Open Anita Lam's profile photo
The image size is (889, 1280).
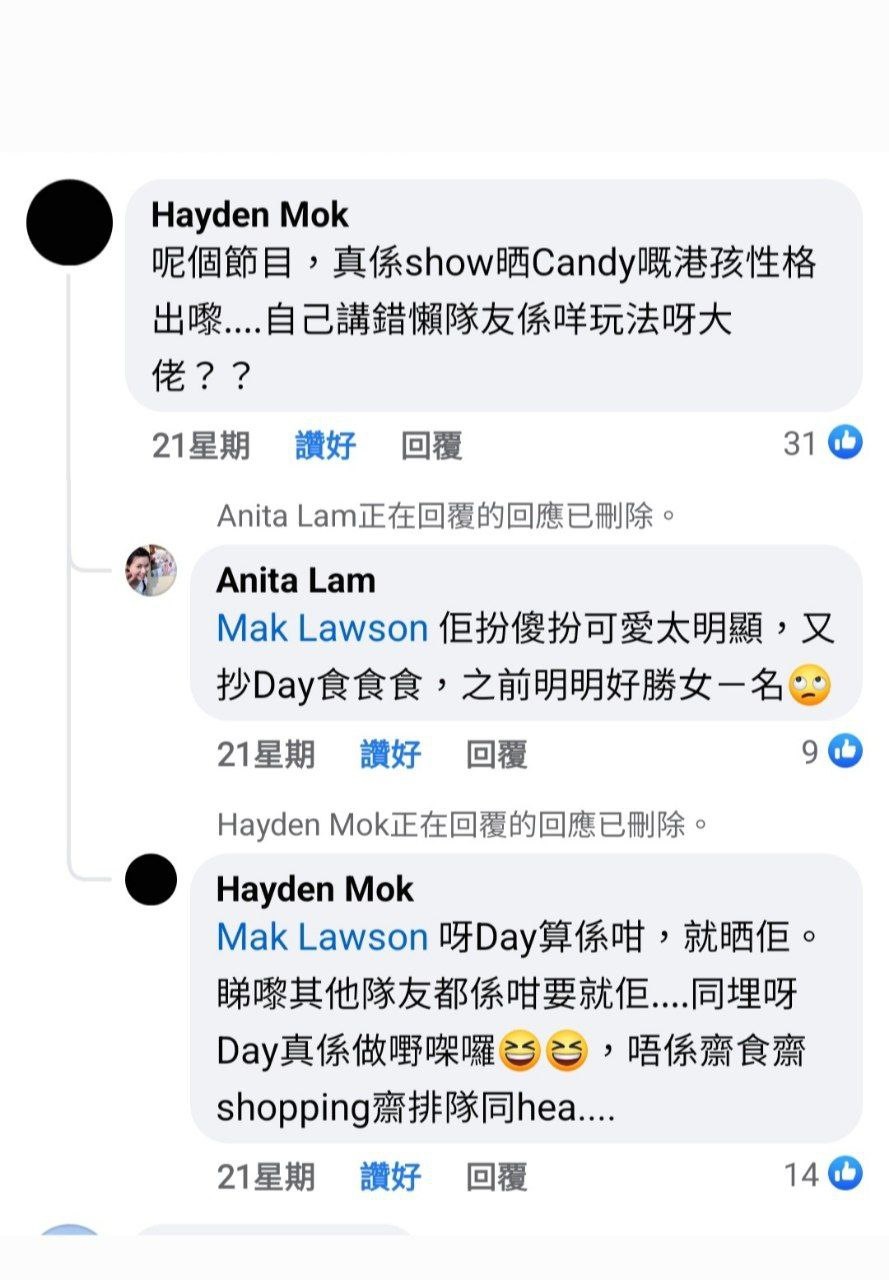click(x=151, y=571)
